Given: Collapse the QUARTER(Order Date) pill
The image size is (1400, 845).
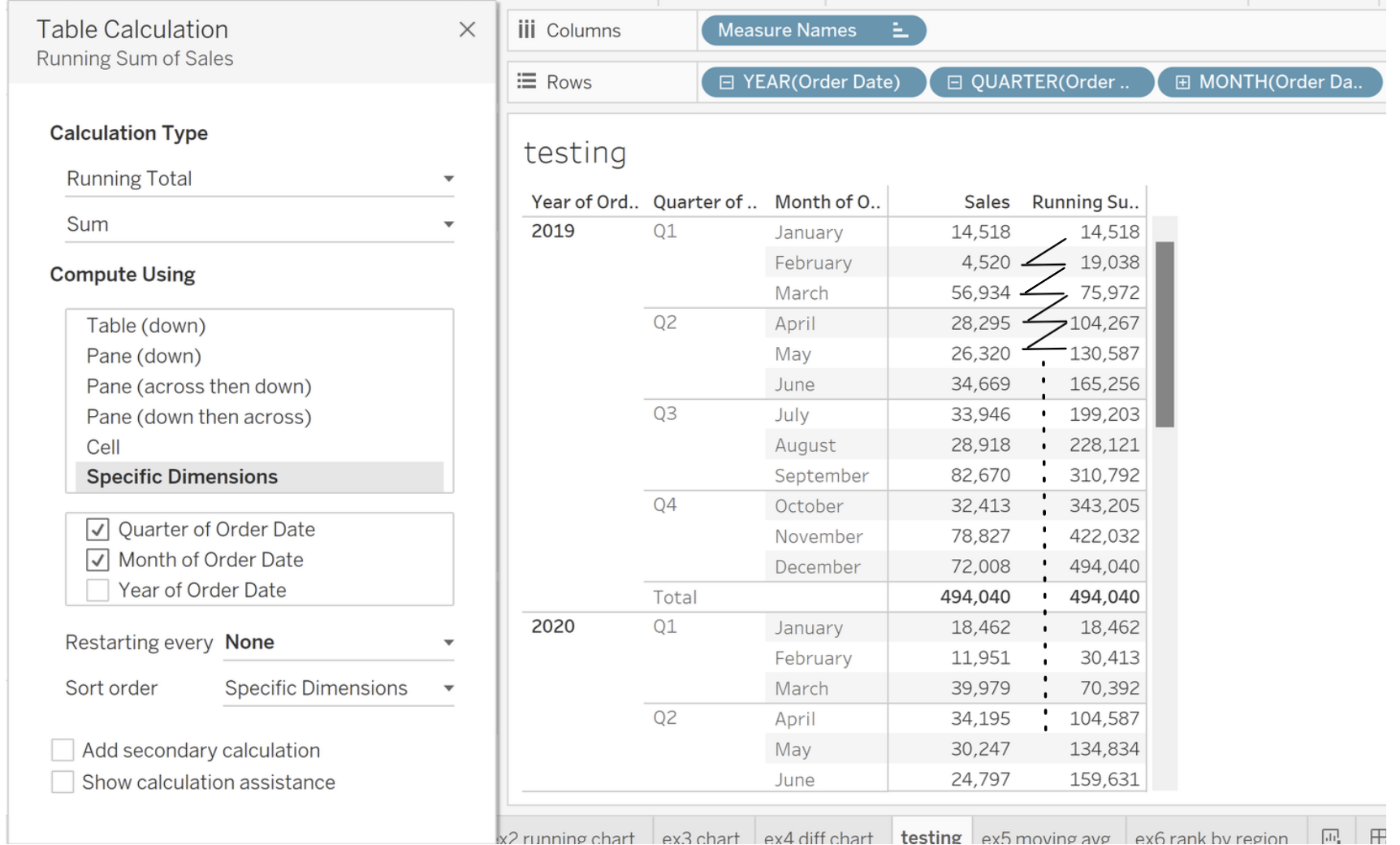Looking at the screenshot, I should click(x=955, y=82).
